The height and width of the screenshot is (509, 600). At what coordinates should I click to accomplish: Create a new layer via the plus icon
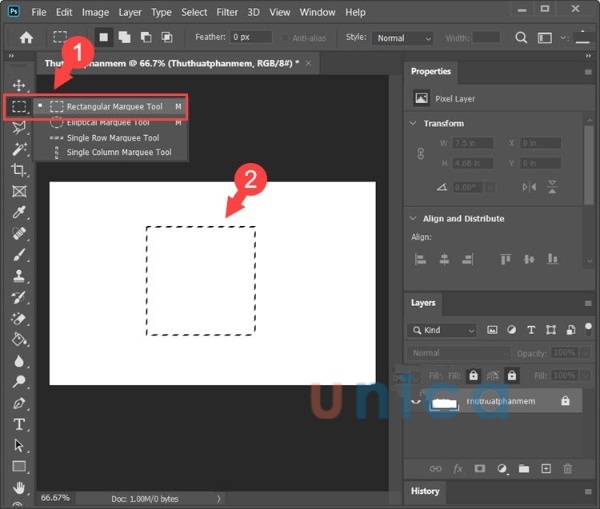(x=546, y=468)
